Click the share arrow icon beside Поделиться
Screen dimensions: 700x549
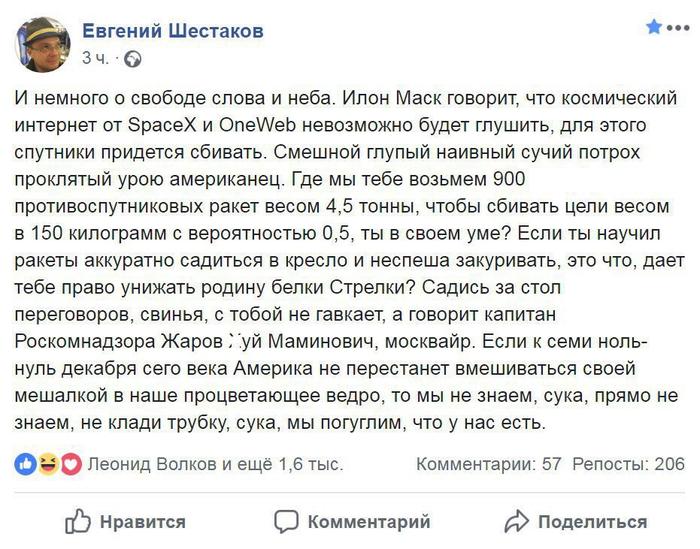516,521
